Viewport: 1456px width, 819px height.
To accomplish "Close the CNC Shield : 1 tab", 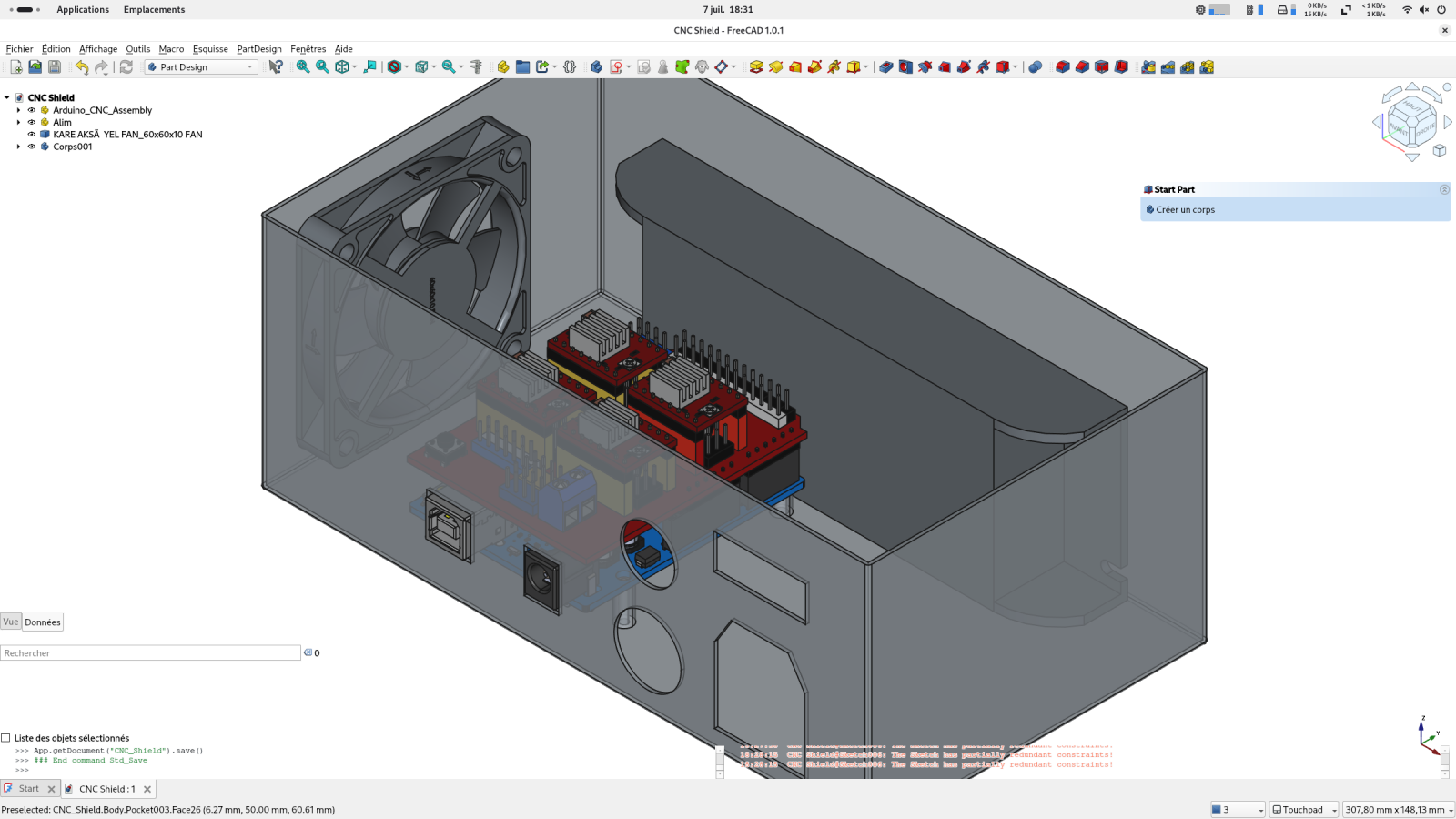I will click(147, 789).
